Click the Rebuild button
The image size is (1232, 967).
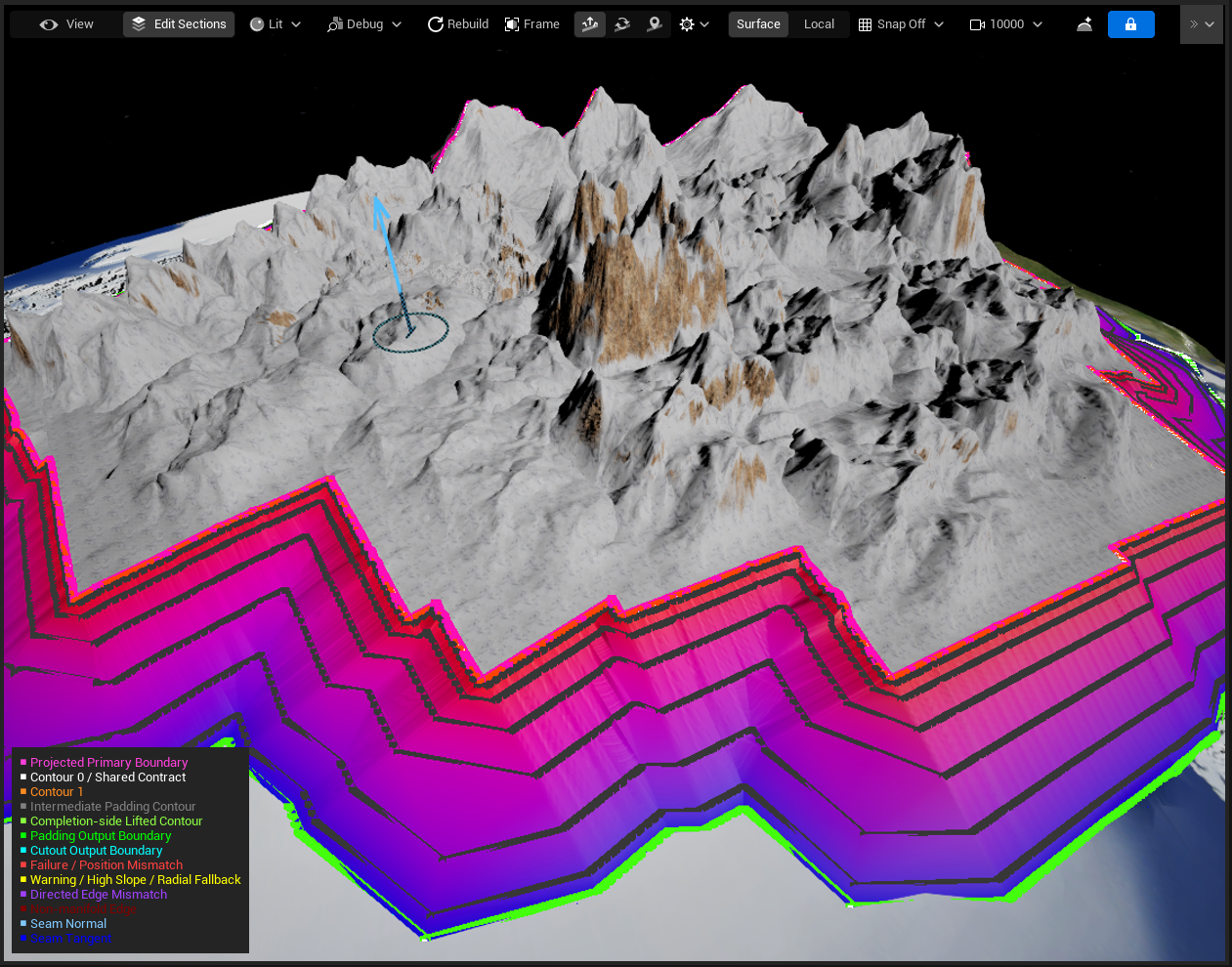tap(458, 24)
